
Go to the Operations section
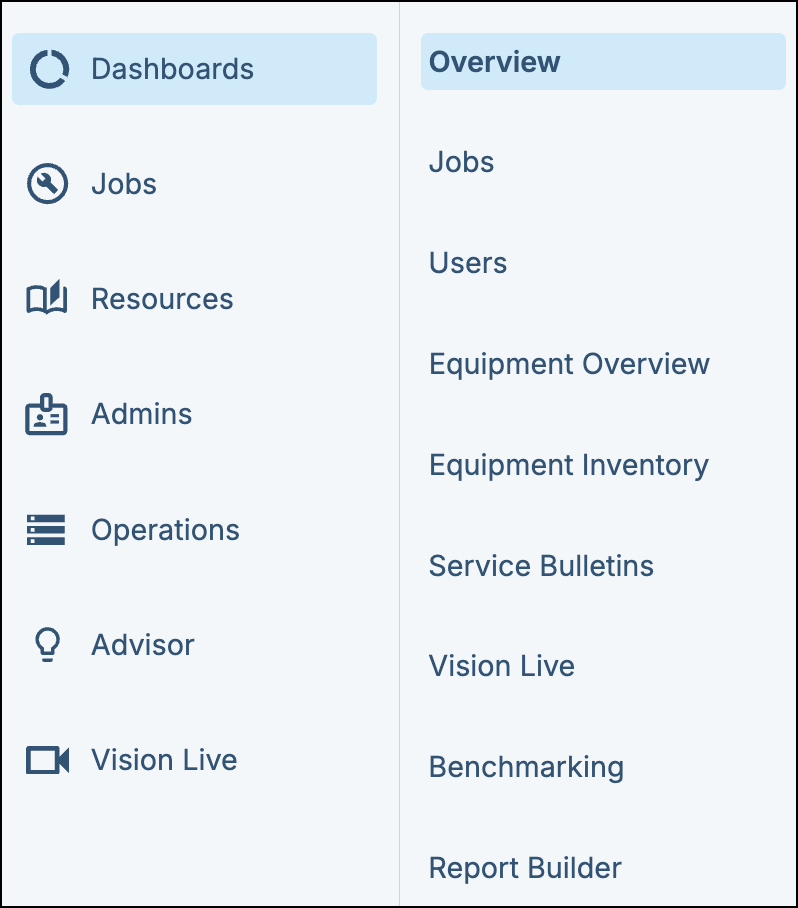click(x=165, y=529)
